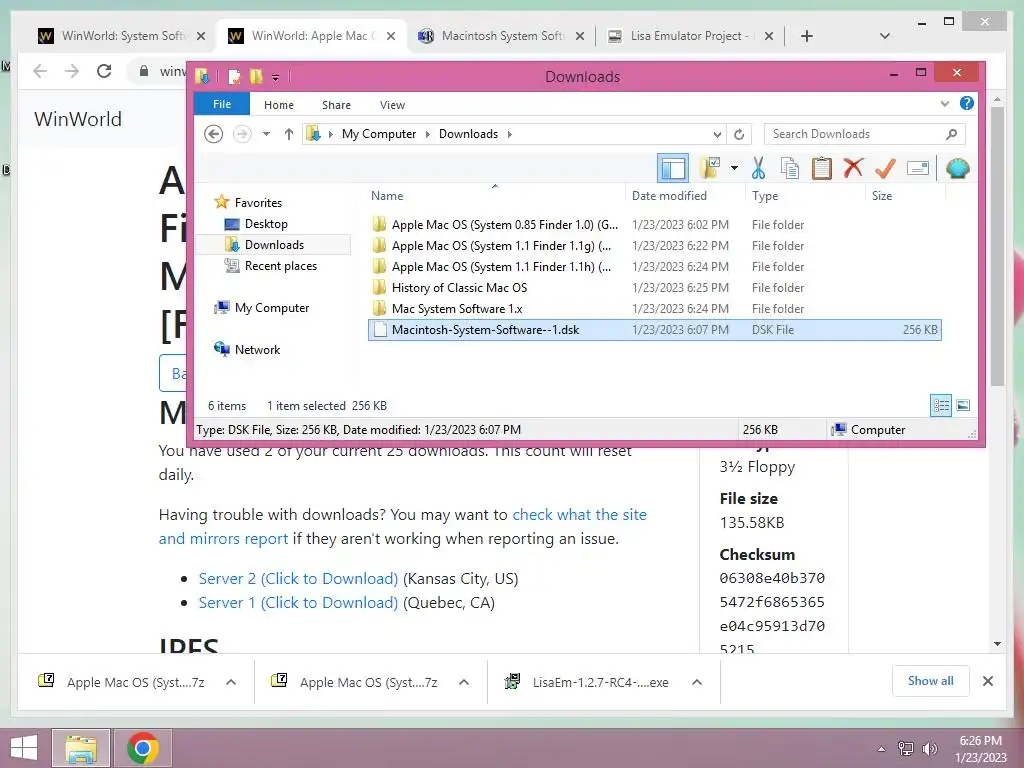
Task: Select Downloads in the navigation pane
Action: (x=274, y=245)
